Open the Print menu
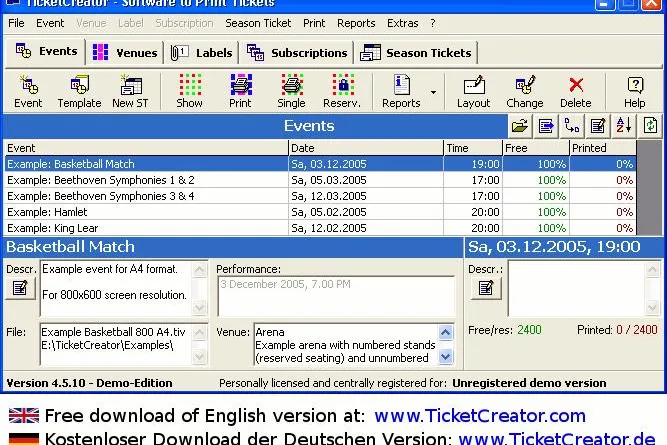Screen dimensions: 667x445 pos(314,23)
